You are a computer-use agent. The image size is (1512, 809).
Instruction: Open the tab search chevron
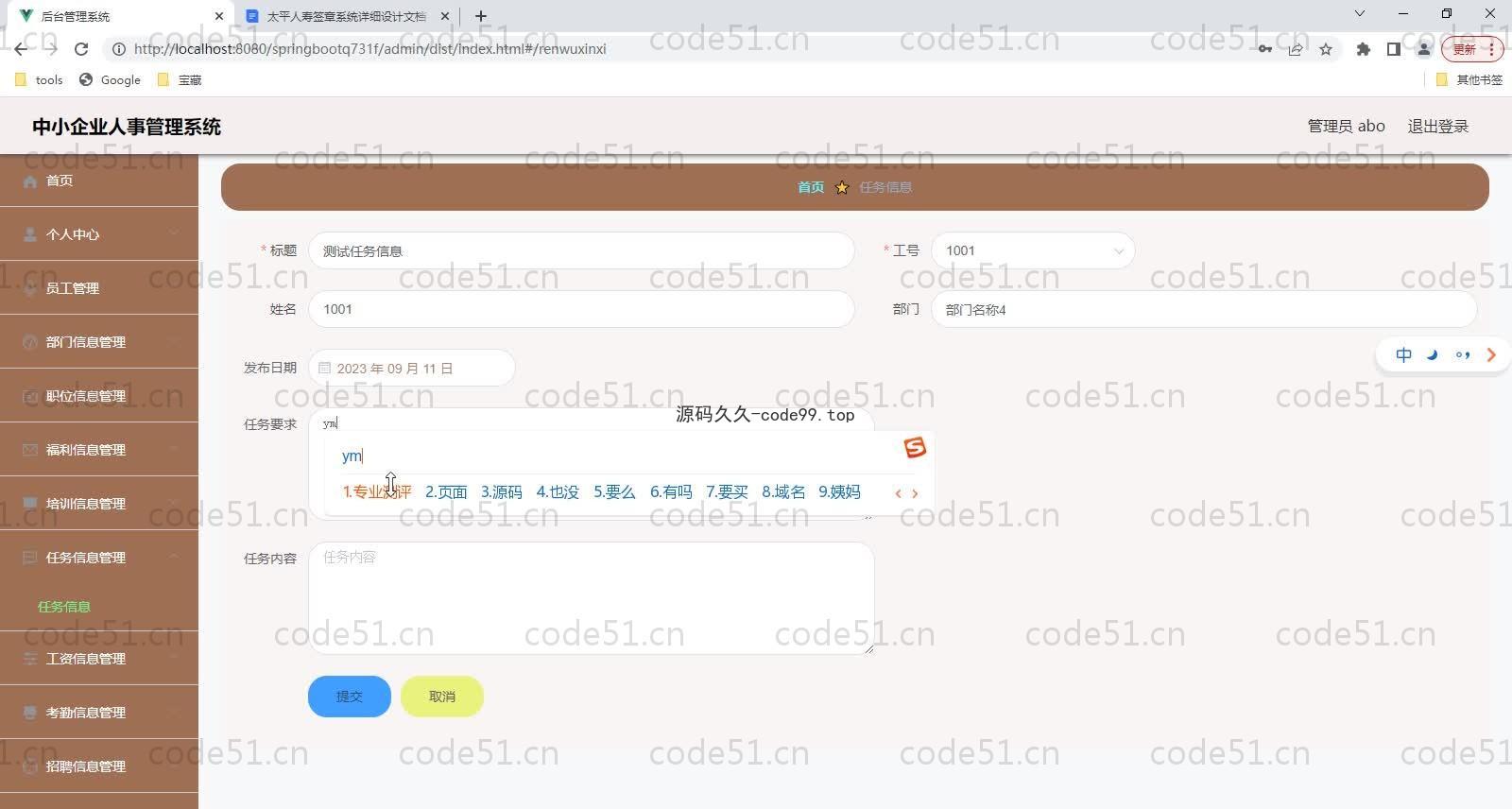pyautogui.click(x=1360, y=14)
